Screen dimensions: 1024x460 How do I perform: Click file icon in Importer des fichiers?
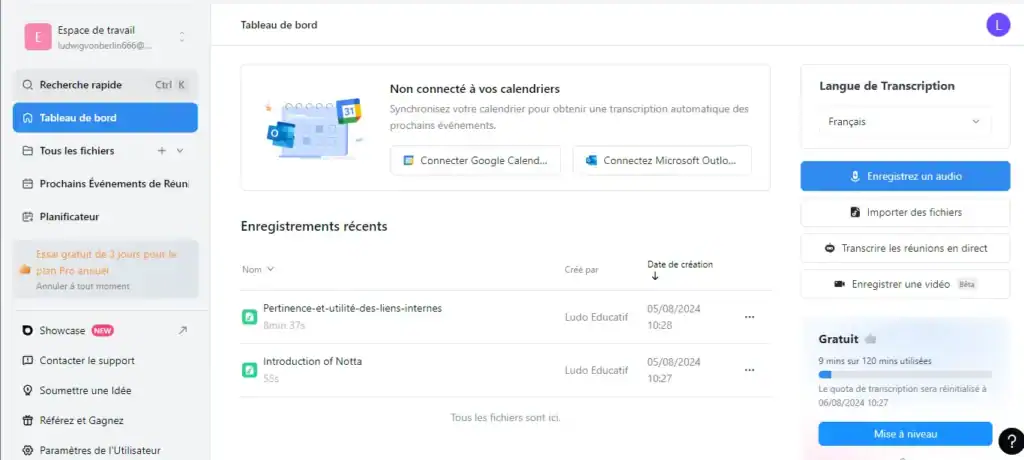tap(855, 212)
